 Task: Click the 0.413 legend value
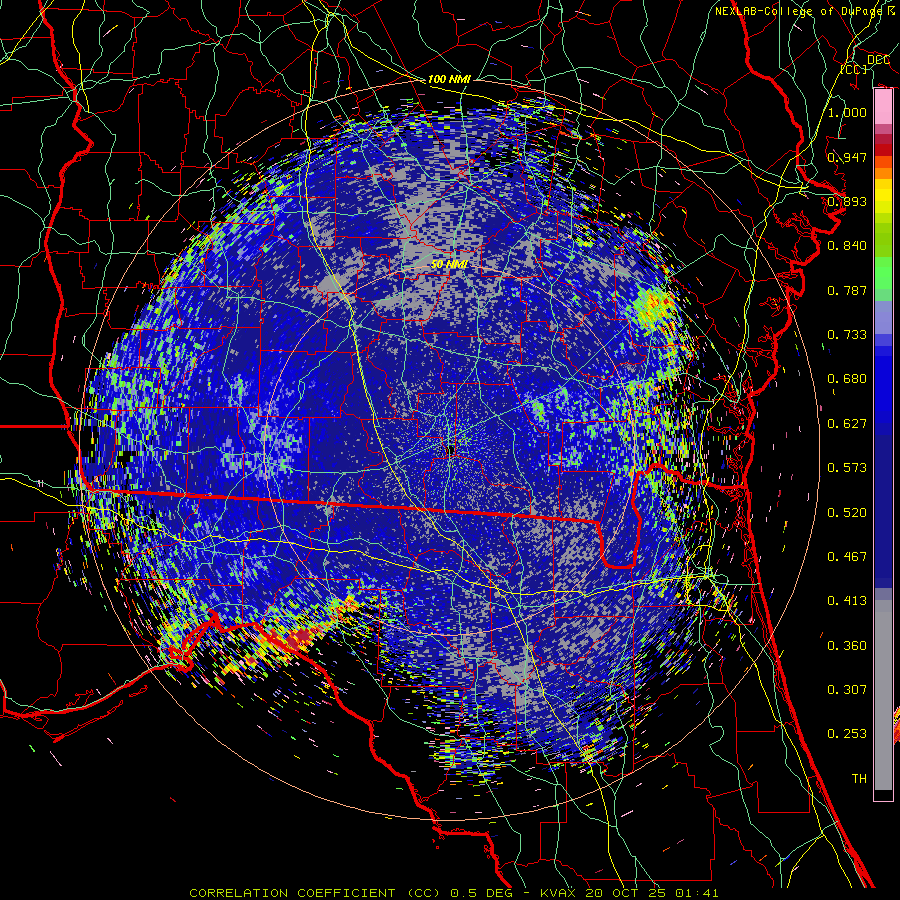(847, 601)
